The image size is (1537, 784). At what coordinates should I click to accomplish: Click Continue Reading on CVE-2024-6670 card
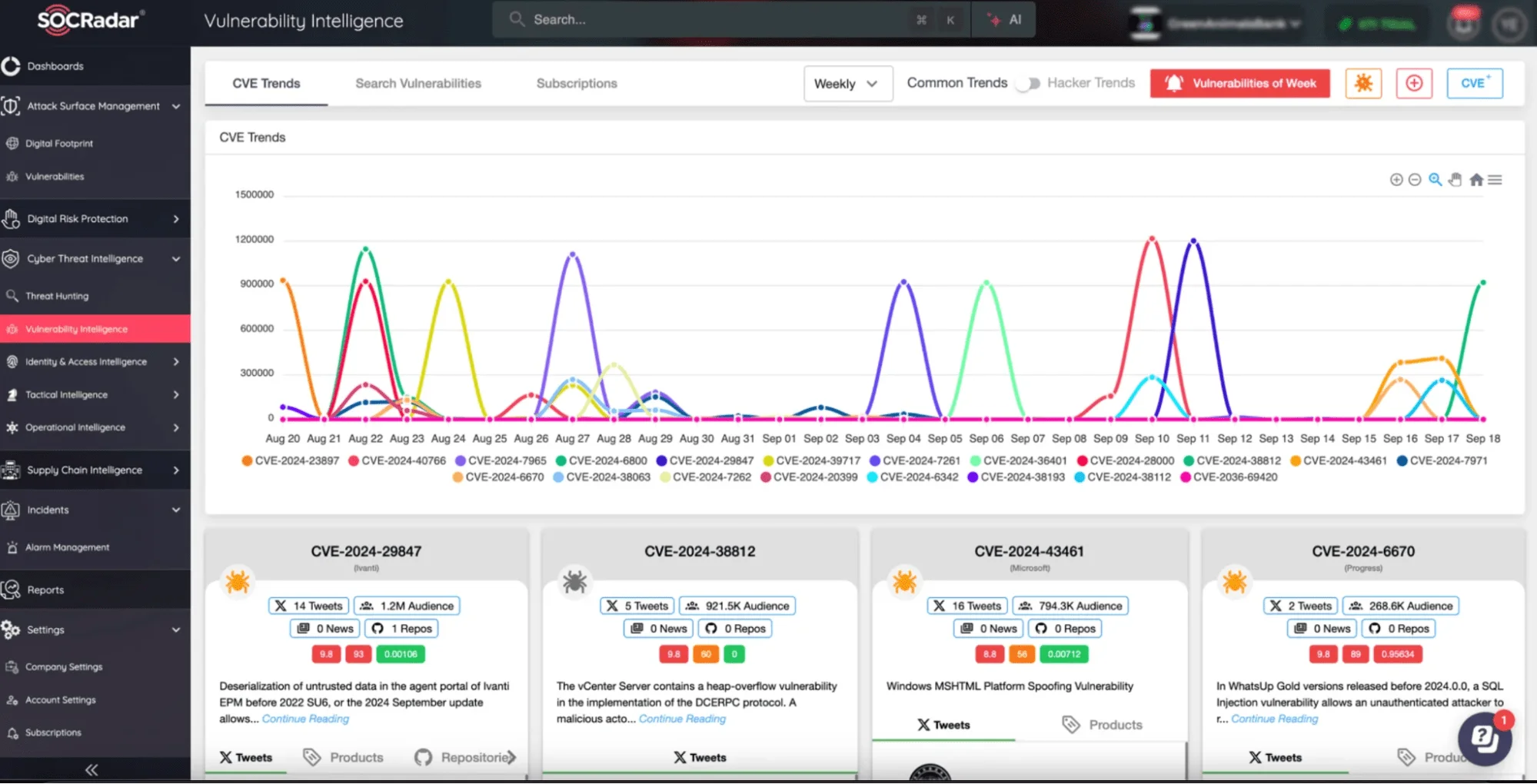pos(1274,719)
